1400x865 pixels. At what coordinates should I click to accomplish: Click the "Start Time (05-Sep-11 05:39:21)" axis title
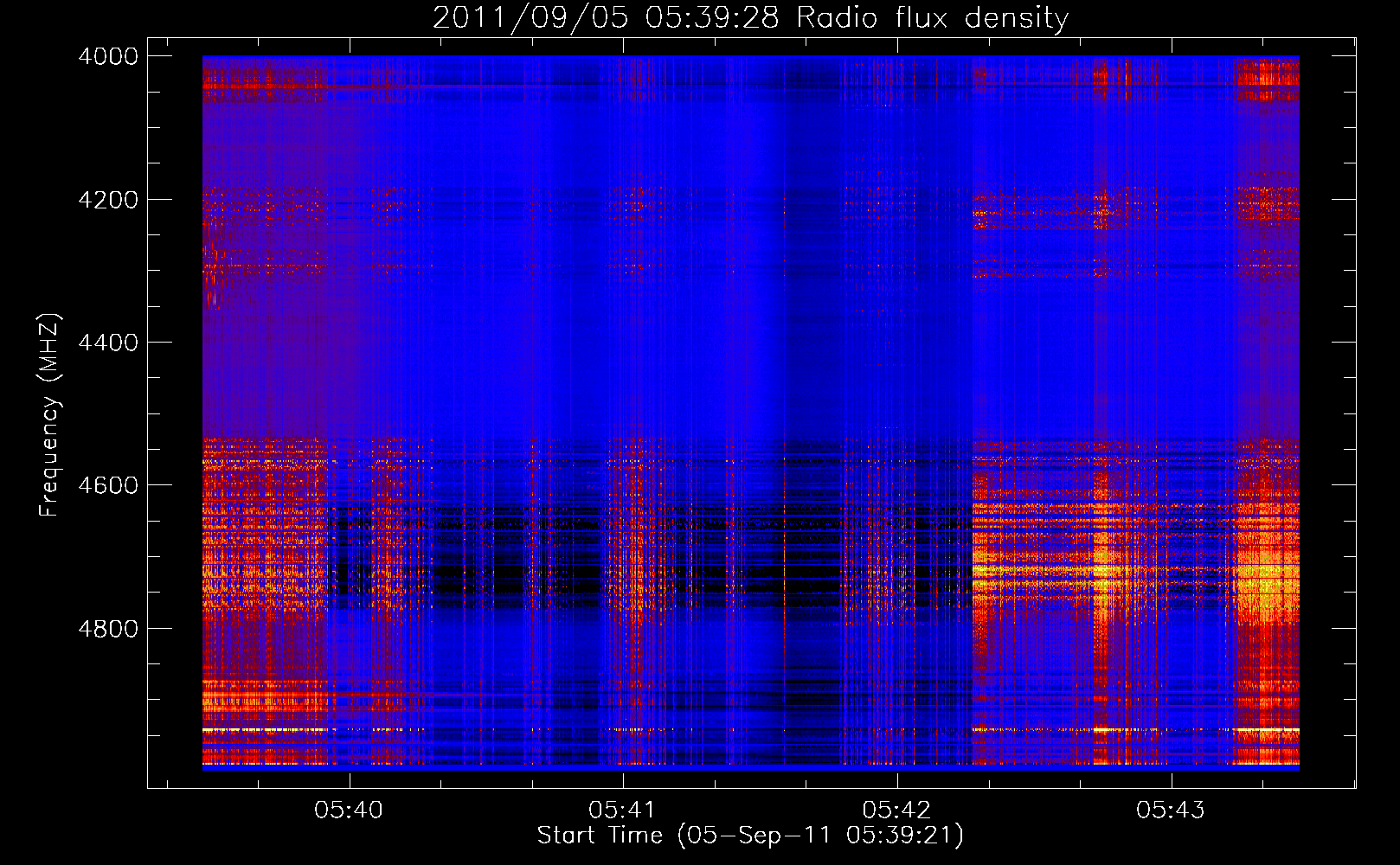pyautogui.click(x=750, y=836)
